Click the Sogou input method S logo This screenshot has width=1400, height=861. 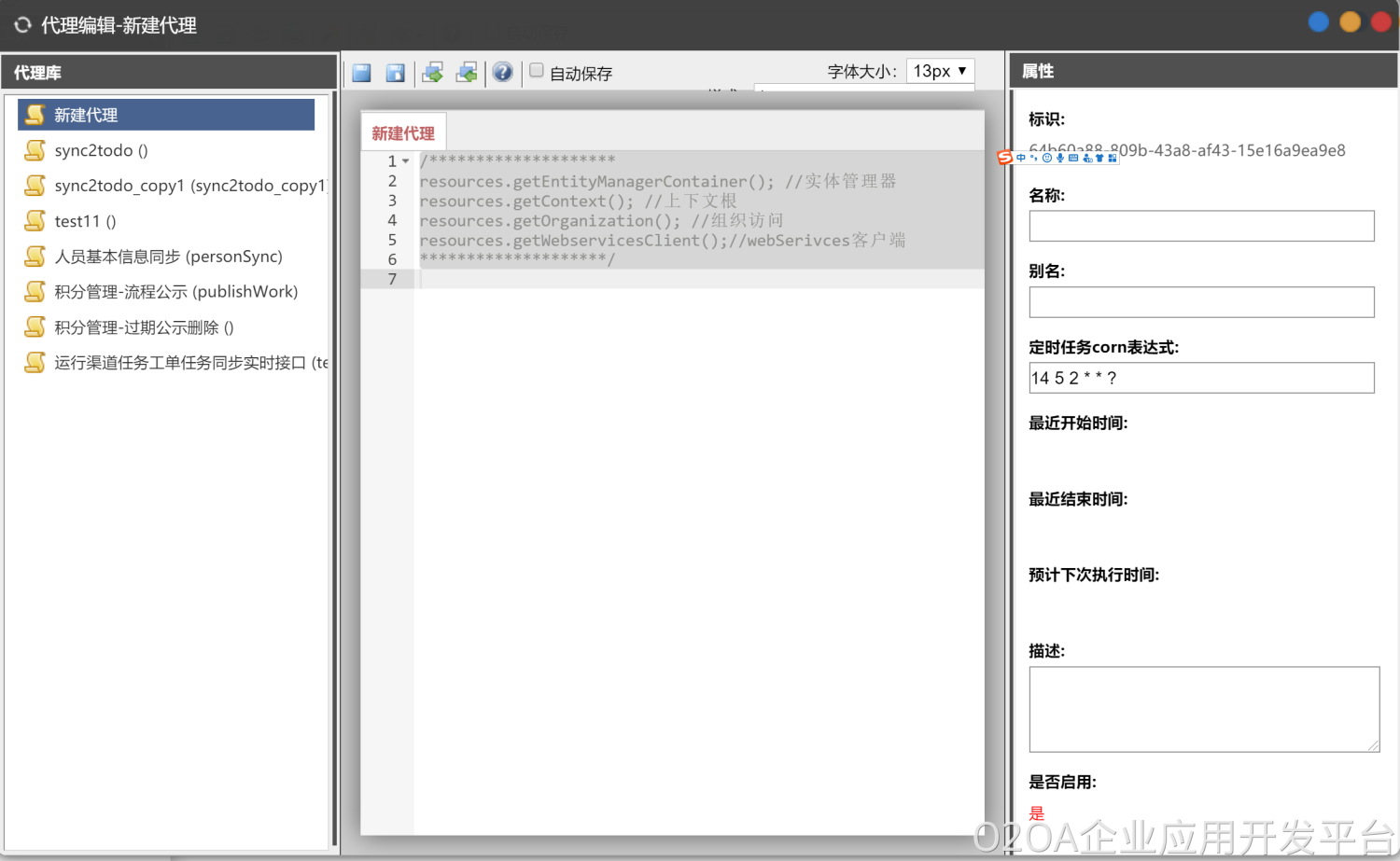point(1004,158)
